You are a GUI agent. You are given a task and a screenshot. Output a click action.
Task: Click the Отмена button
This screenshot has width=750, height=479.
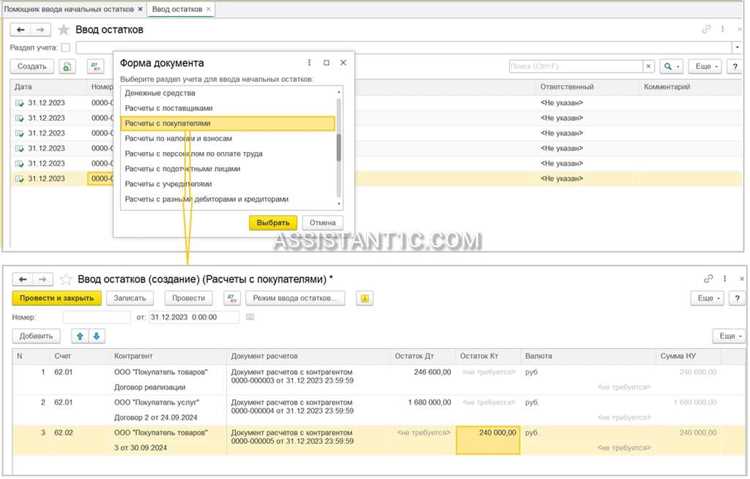tap(322, 223)
